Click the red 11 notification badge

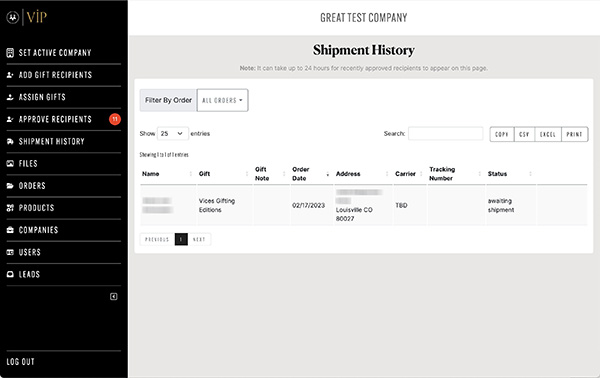pos(115,119)
